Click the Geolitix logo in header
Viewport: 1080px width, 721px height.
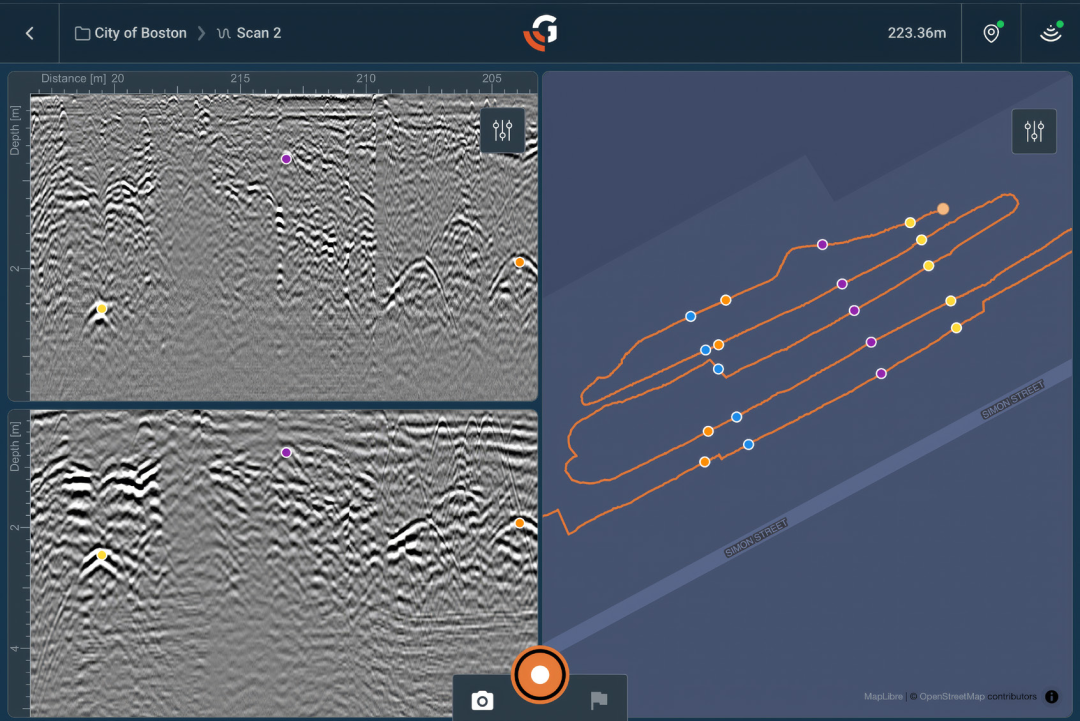(541, 32)
